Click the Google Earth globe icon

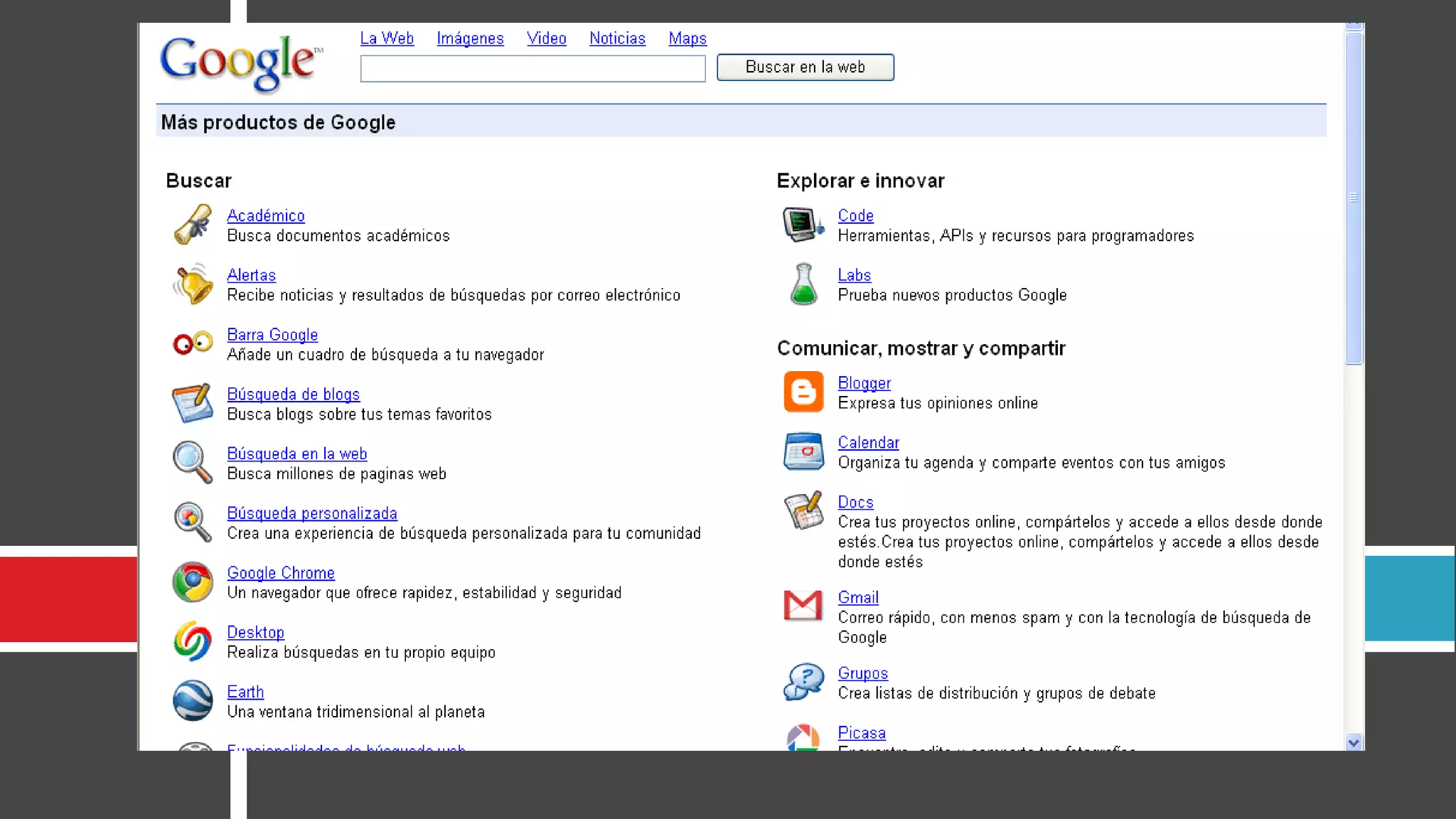193,700
